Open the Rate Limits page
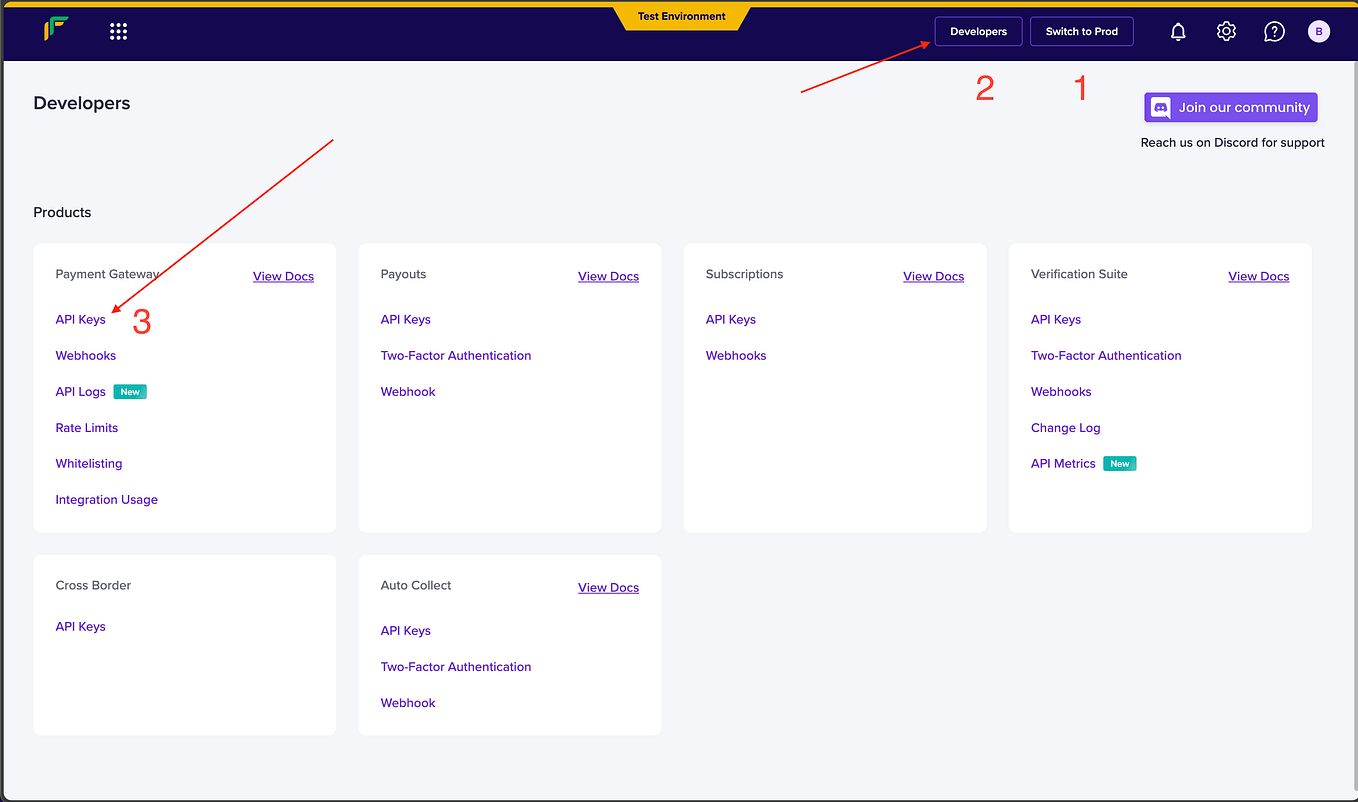Image resolution: width=1358 pixels, height=802 pixels. pyautogui.click(x=86, y=427)
